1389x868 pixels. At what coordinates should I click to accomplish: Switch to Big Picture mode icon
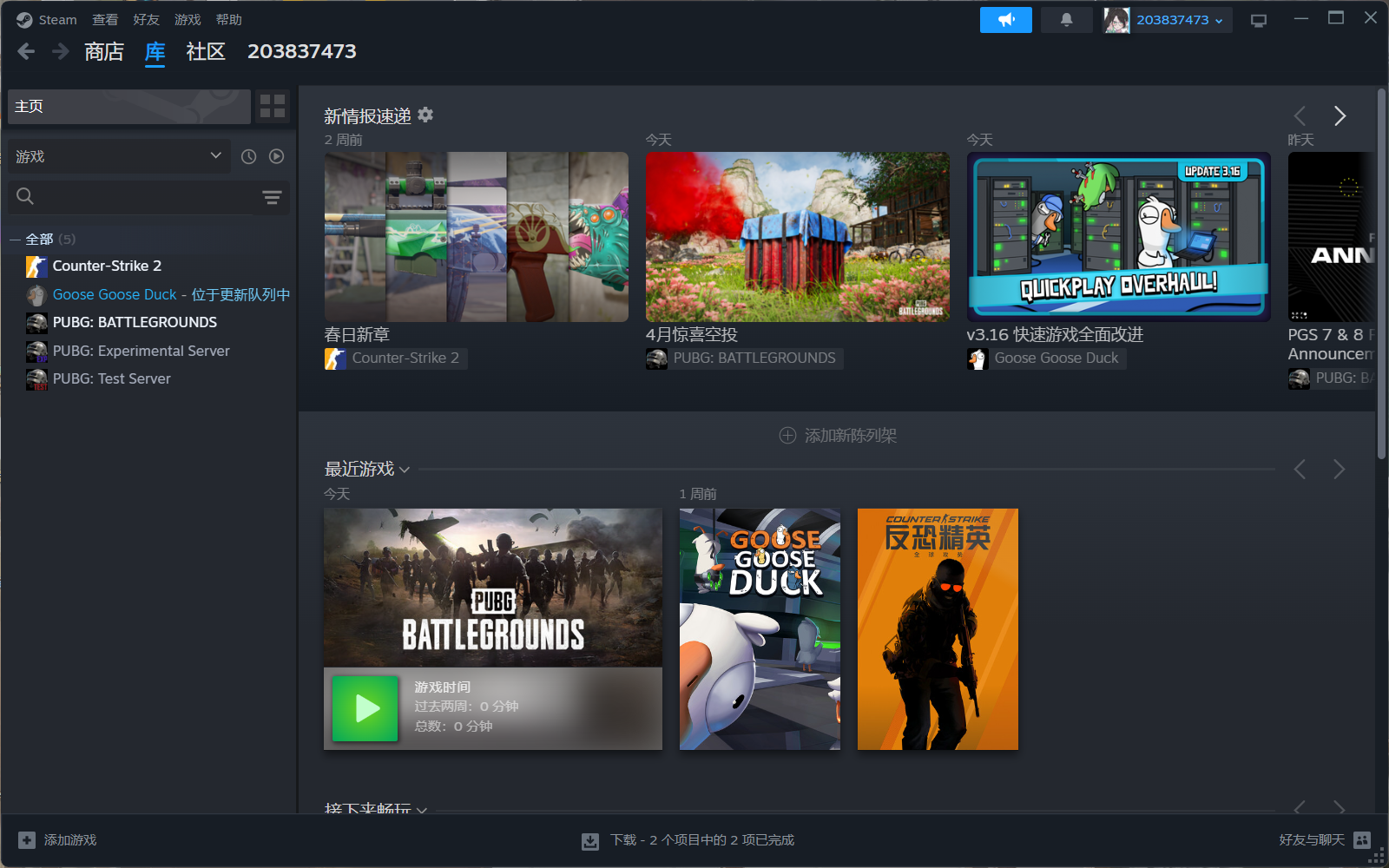coord(1259,20)
